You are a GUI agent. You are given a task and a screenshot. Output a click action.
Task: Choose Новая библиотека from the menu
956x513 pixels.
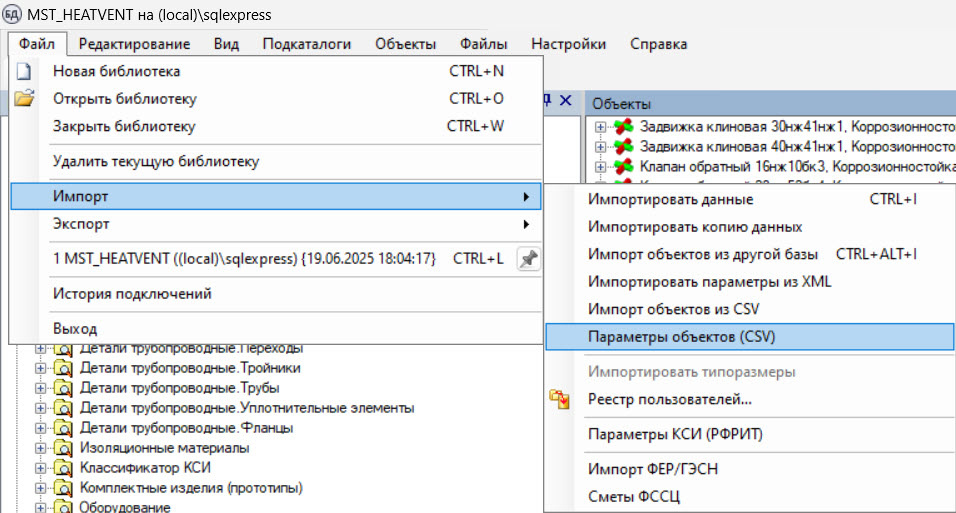(x=276, y=71)
